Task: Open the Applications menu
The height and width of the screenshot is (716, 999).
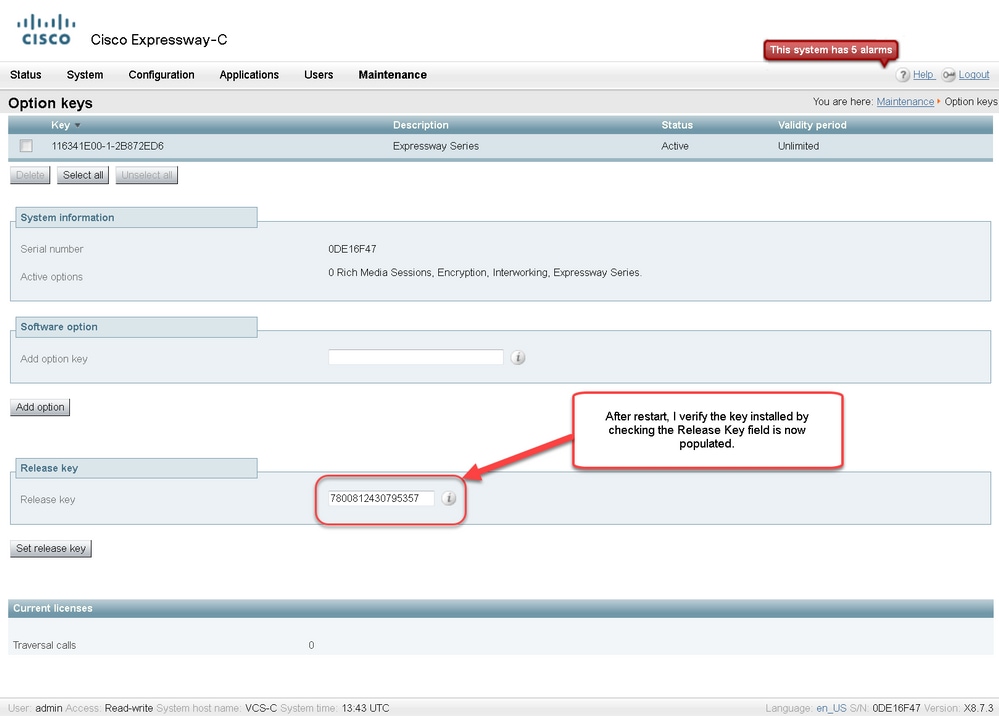Action: pos(249,75)
